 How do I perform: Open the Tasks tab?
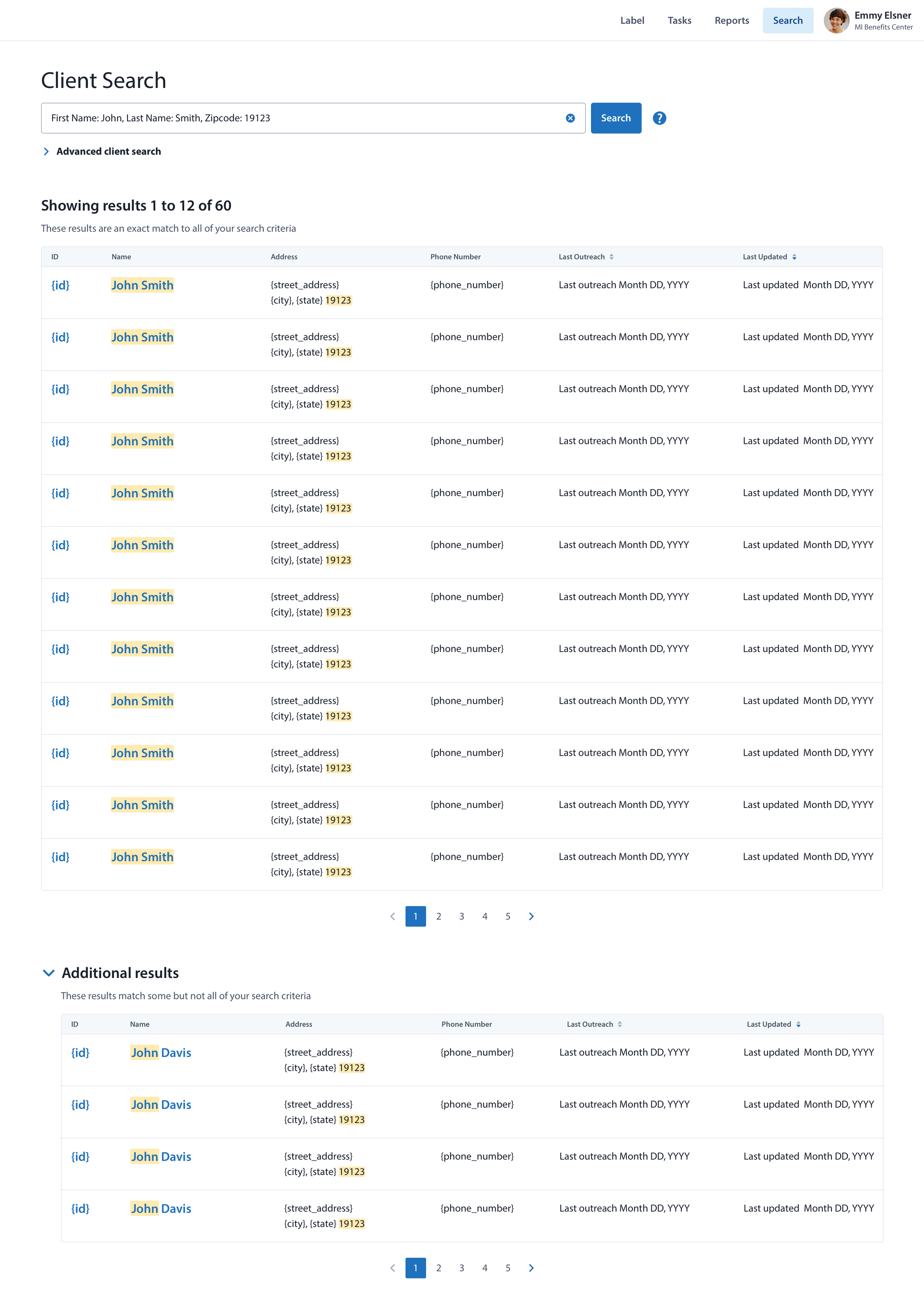point(679,20)
